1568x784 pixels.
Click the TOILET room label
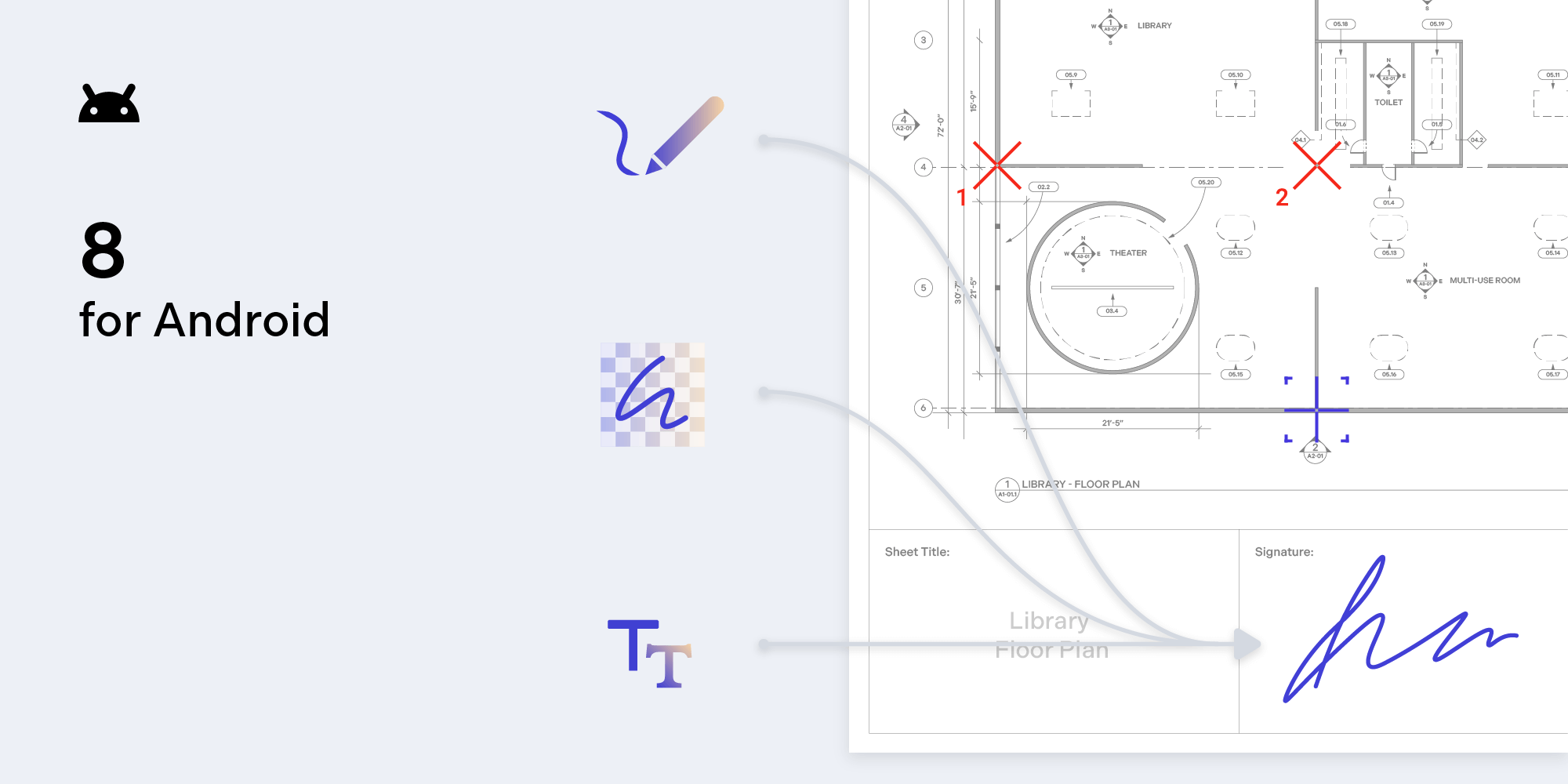[x=1388, y=103]
